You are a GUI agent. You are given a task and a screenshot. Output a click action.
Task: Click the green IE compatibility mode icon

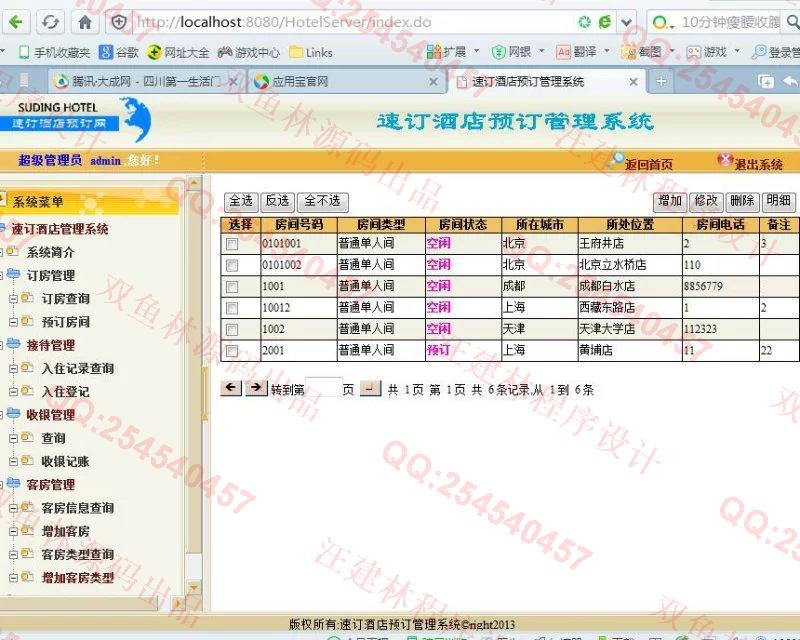[x=605, y=22]
